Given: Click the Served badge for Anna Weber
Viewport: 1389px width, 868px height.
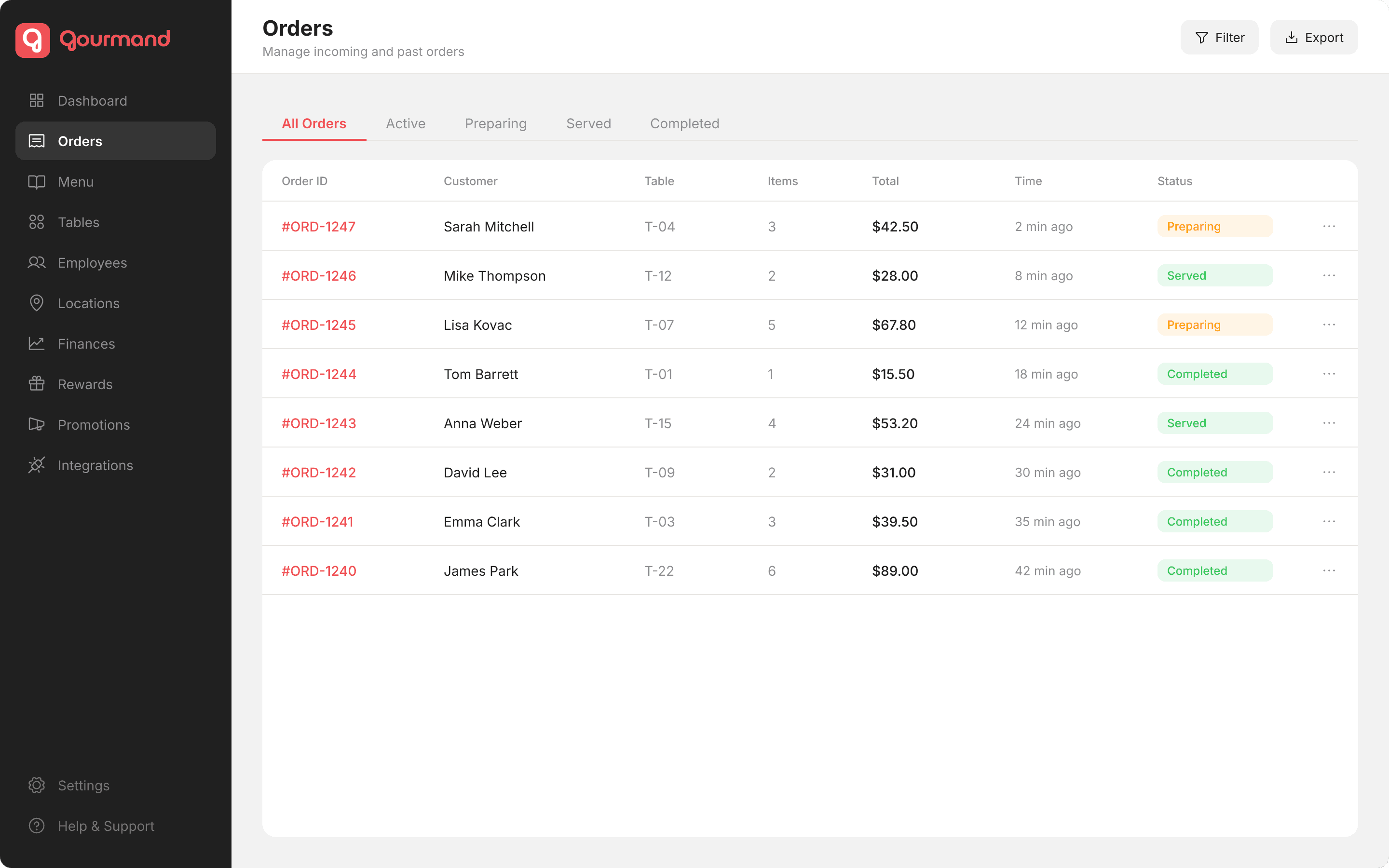Looking at the screenshot, I should tap(1215, 423).
